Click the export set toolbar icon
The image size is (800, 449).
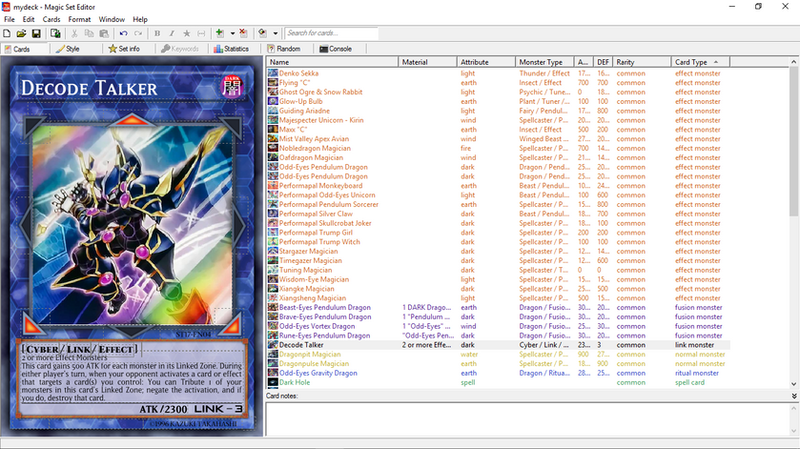click(55, 34)
